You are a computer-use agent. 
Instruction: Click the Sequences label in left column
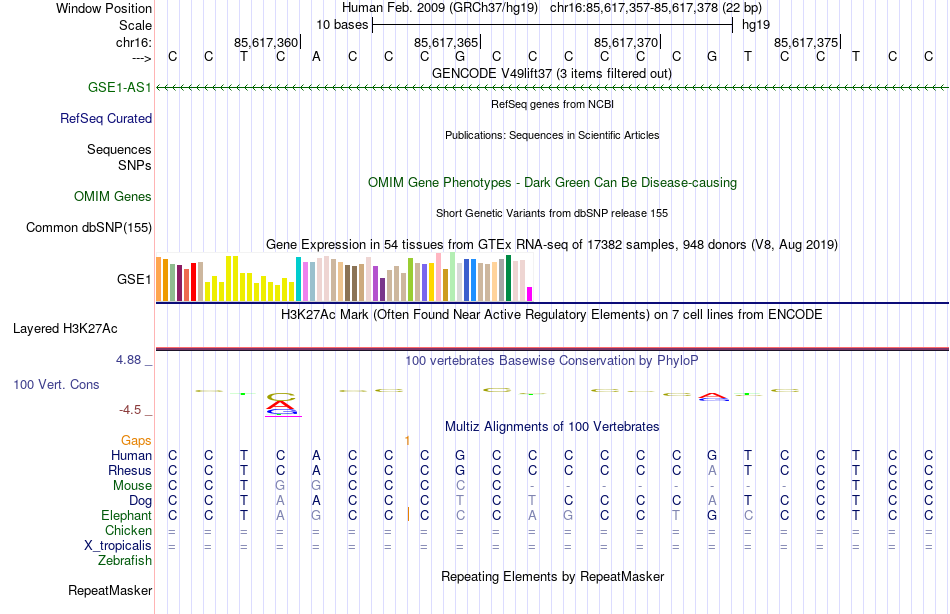click(x=119, y=149)
